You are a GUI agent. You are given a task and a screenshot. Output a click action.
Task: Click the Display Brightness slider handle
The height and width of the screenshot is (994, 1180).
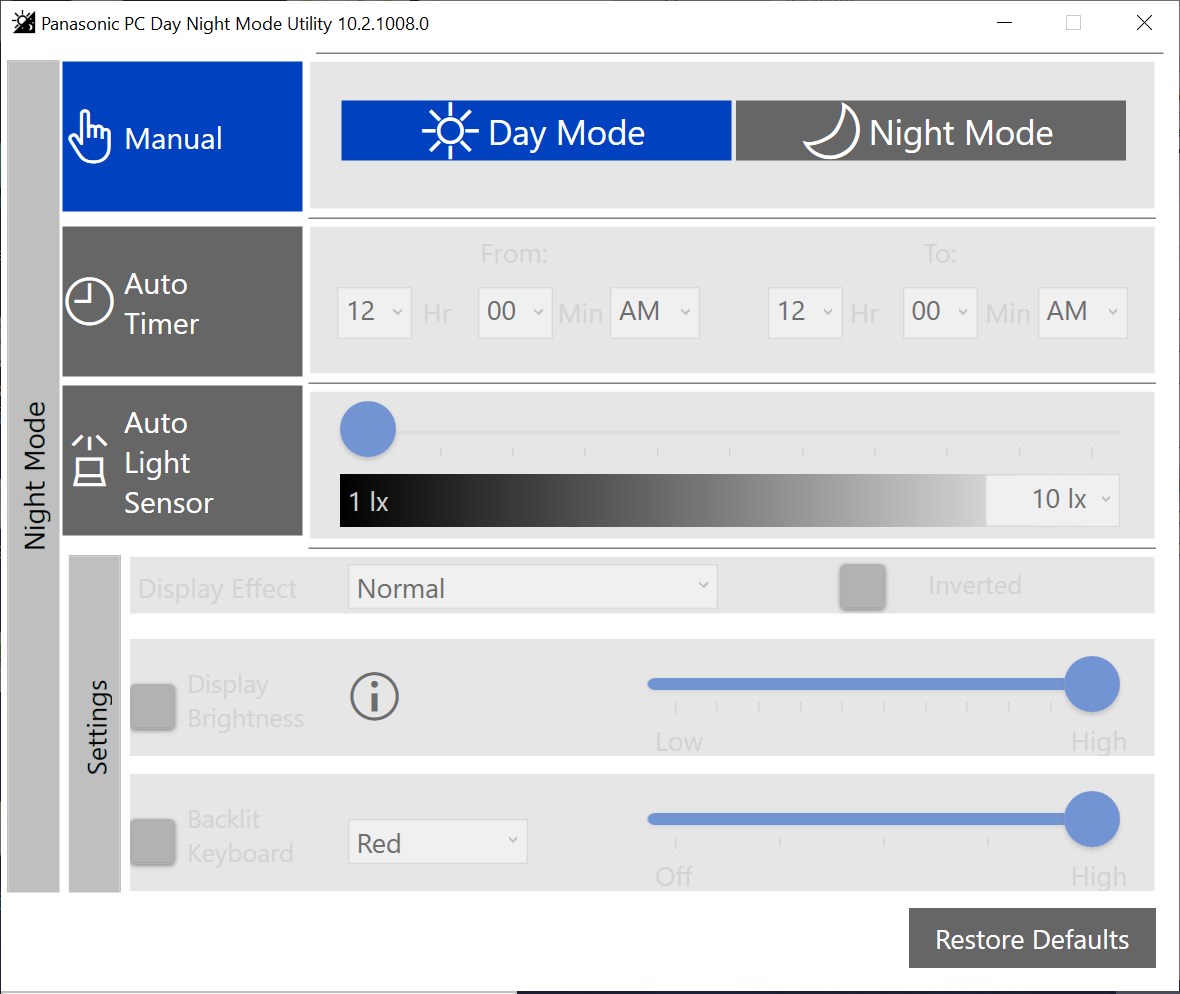coord(1092,684)
